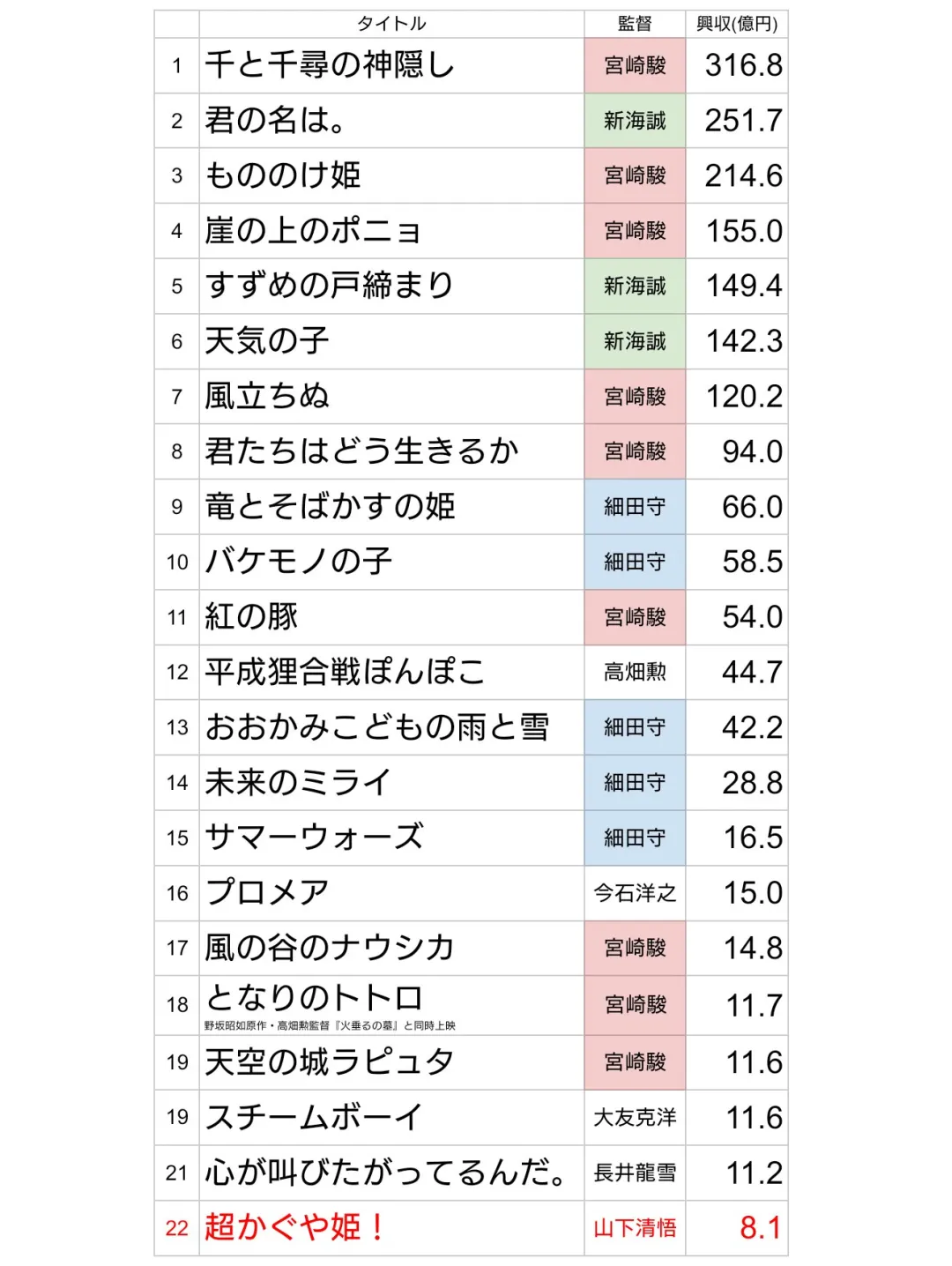Click the red revenue value 8.1

(x=760, y=1227)
